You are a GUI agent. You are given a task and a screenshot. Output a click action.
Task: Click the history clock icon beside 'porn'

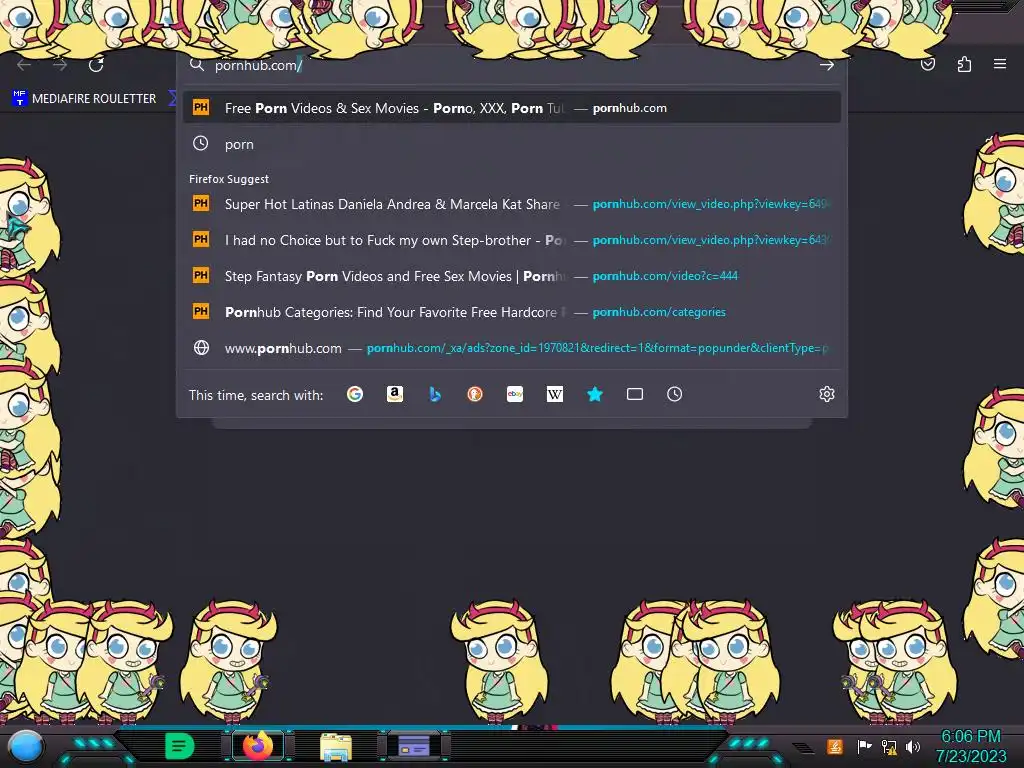click(200, 144)
